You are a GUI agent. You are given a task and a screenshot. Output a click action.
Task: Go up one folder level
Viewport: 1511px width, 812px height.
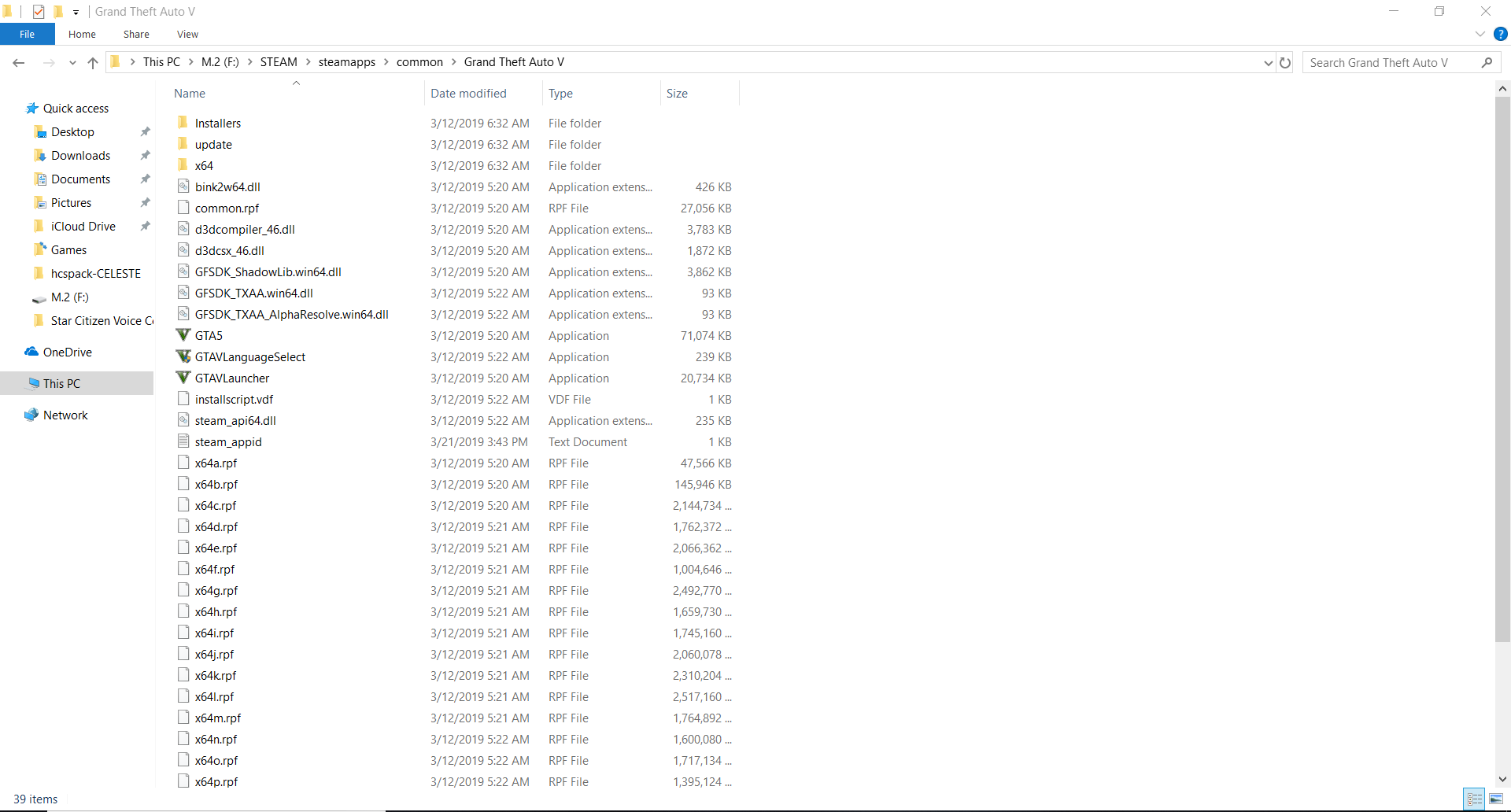coord(93,63)
